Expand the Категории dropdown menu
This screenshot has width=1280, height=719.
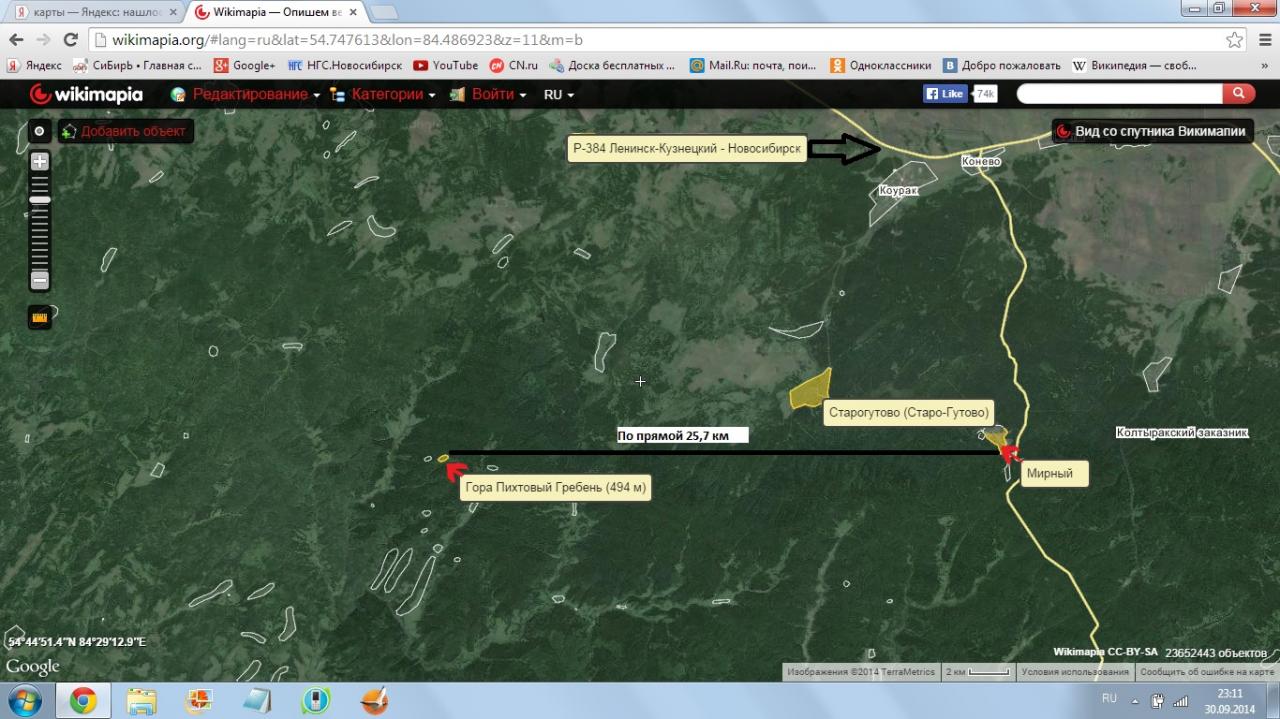point(387,95)
